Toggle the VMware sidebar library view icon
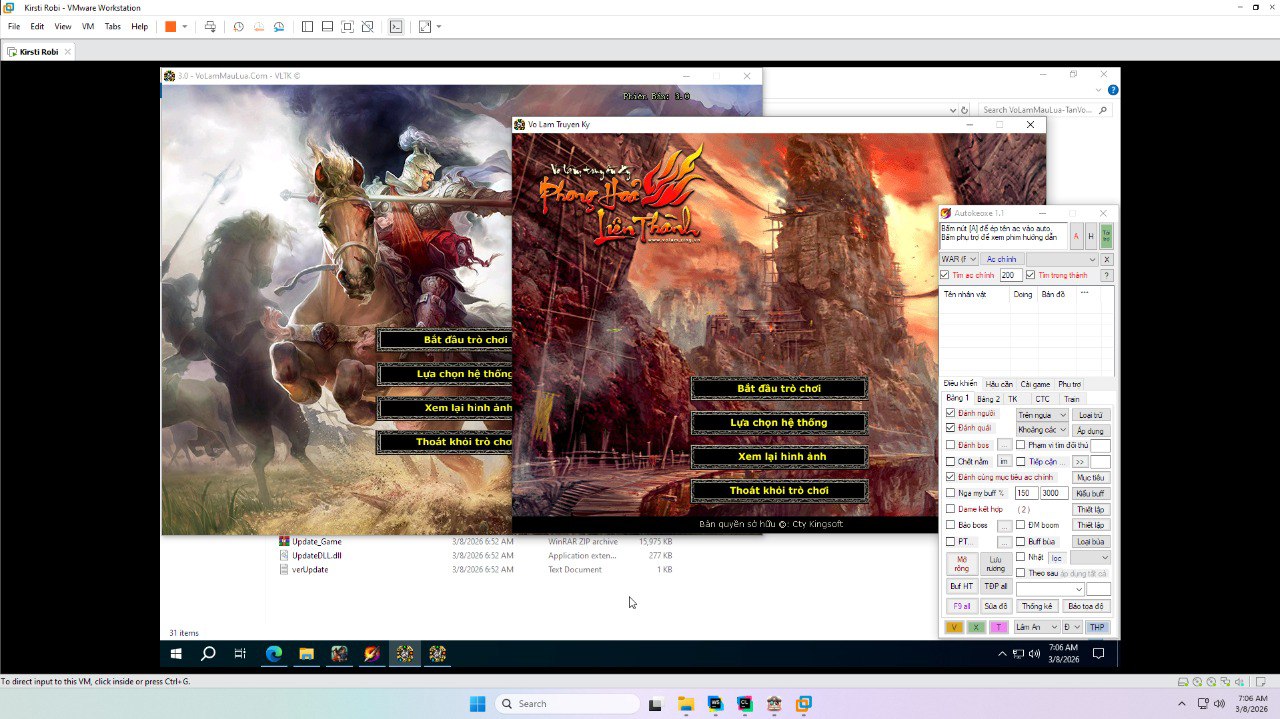 307,27
